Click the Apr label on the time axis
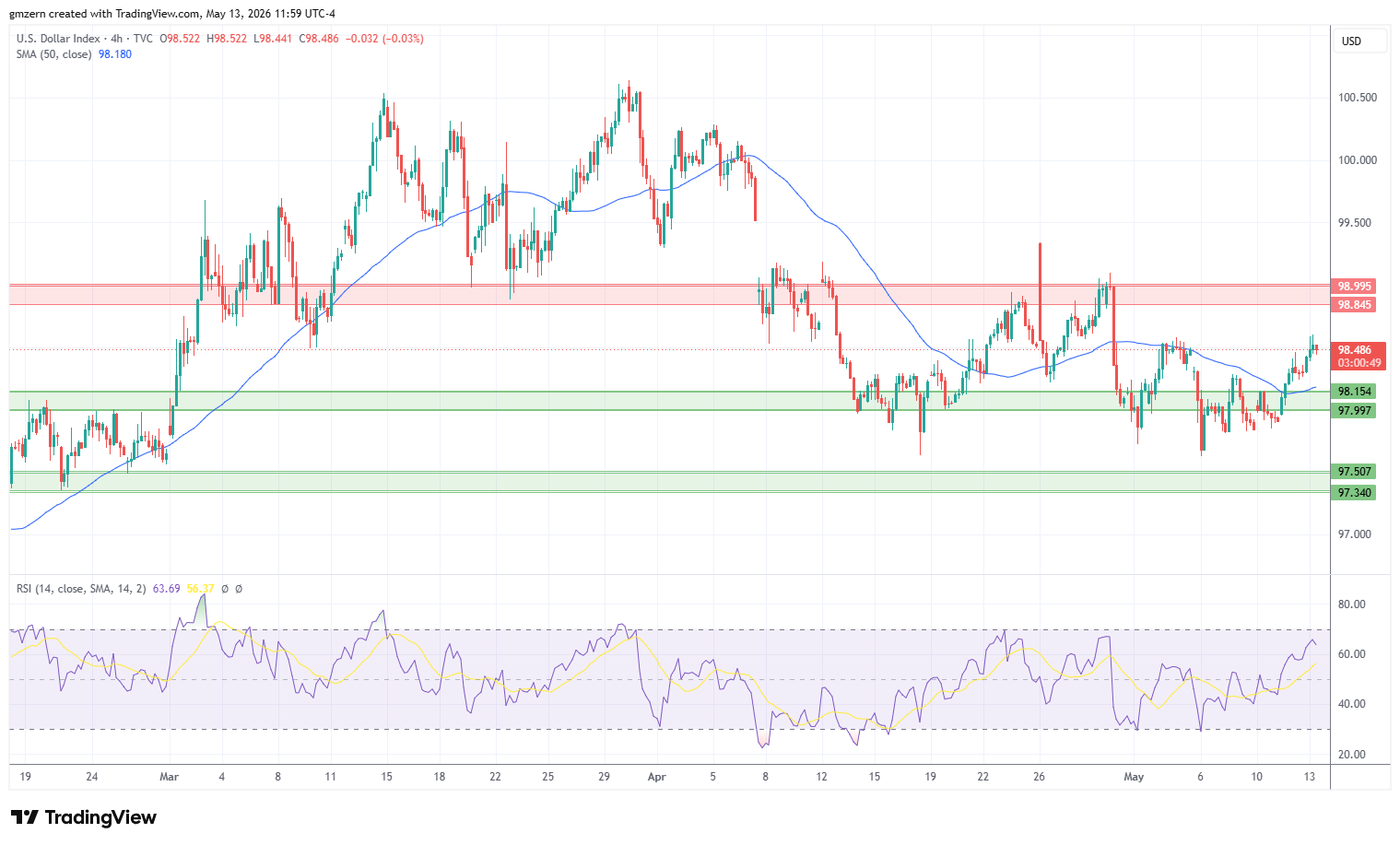 pyautogui.click(x=656, y=777)
